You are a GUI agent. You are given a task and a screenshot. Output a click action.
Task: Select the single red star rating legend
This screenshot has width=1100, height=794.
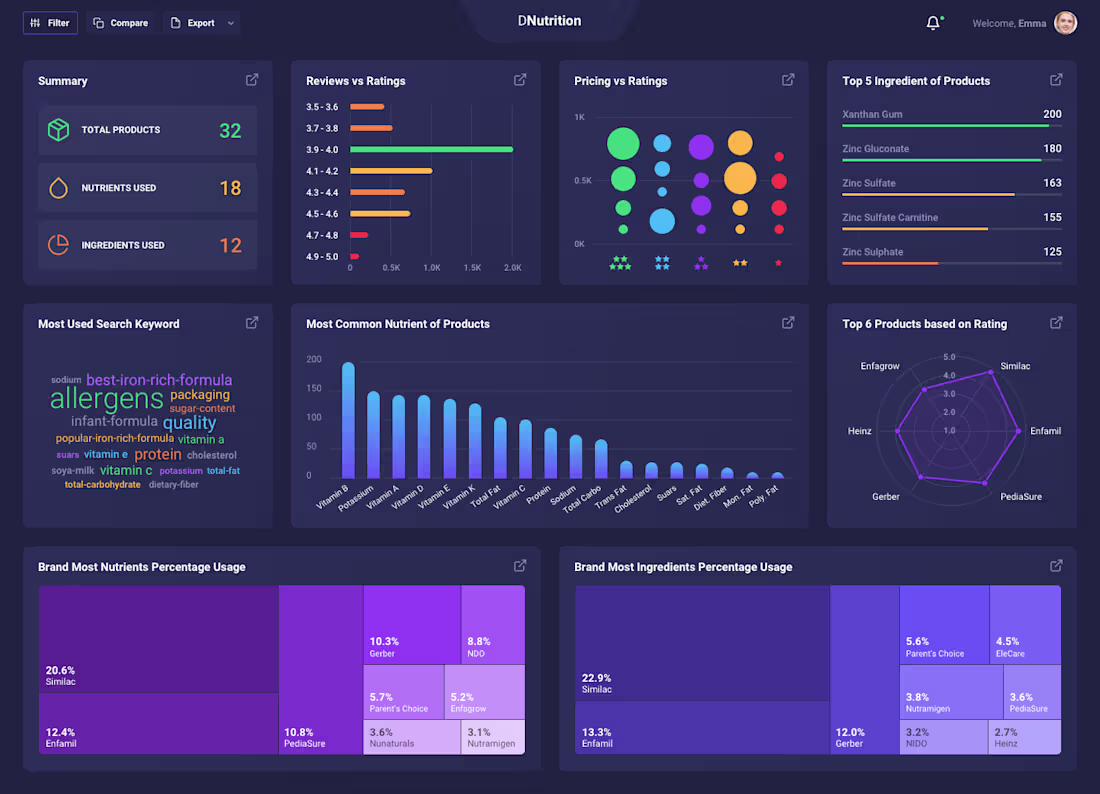[x=778, y=263]
